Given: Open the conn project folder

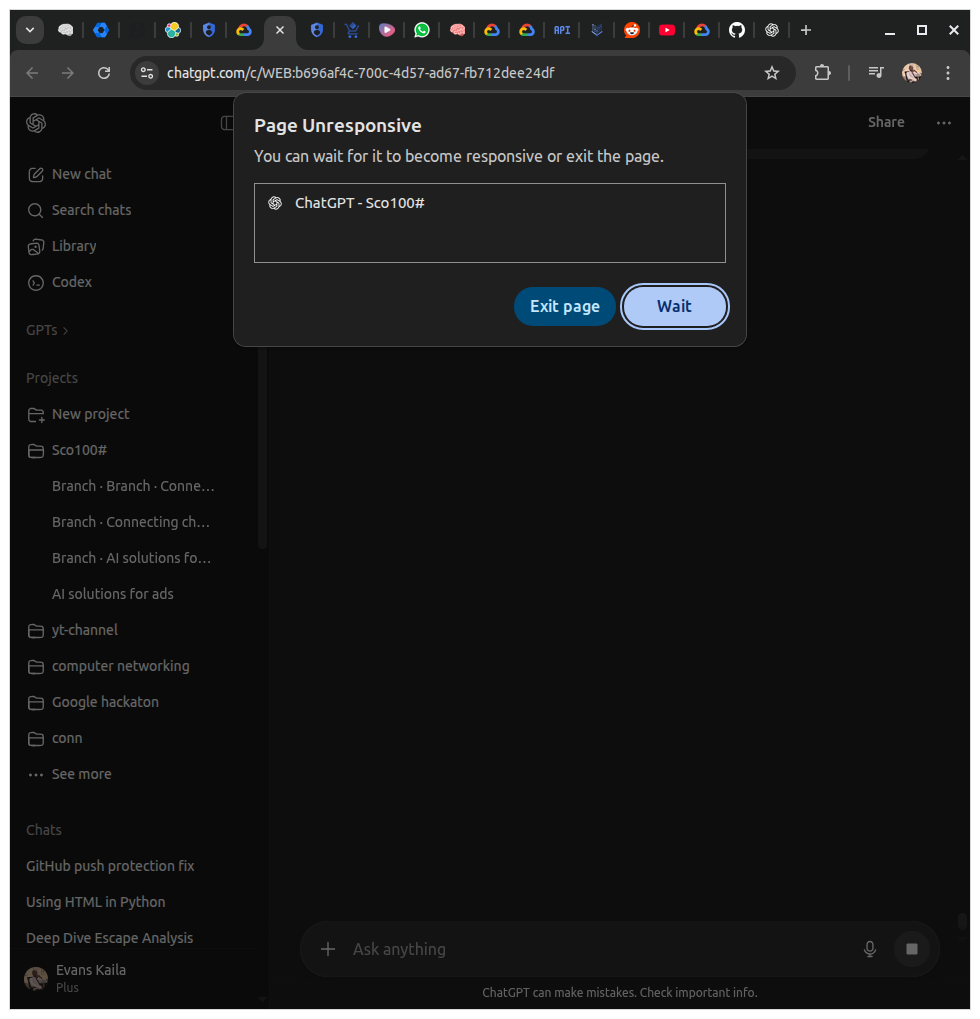Looking at the screenshot, I should (x=55, y=738).
